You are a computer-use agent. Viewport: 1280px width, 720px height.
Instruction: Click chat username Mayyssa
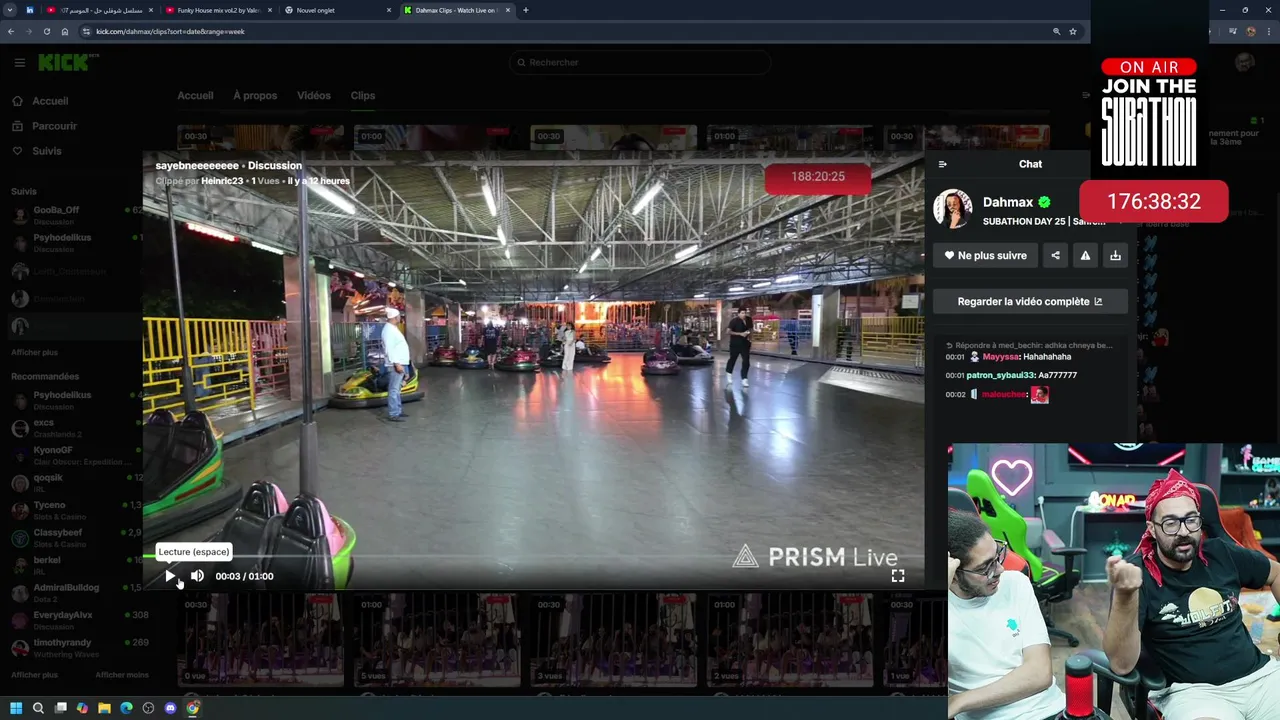1000,357
